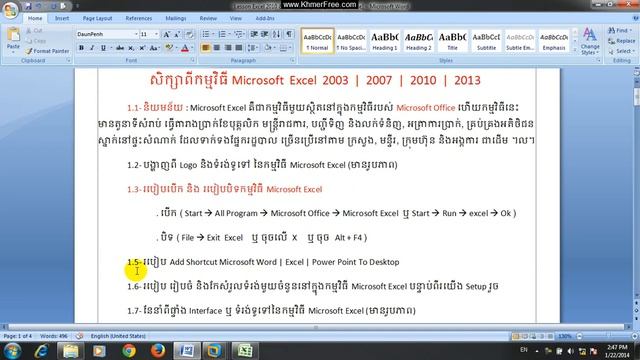The image size is (640, 360).
Task: Open the References tab
Action: point(138,18)
